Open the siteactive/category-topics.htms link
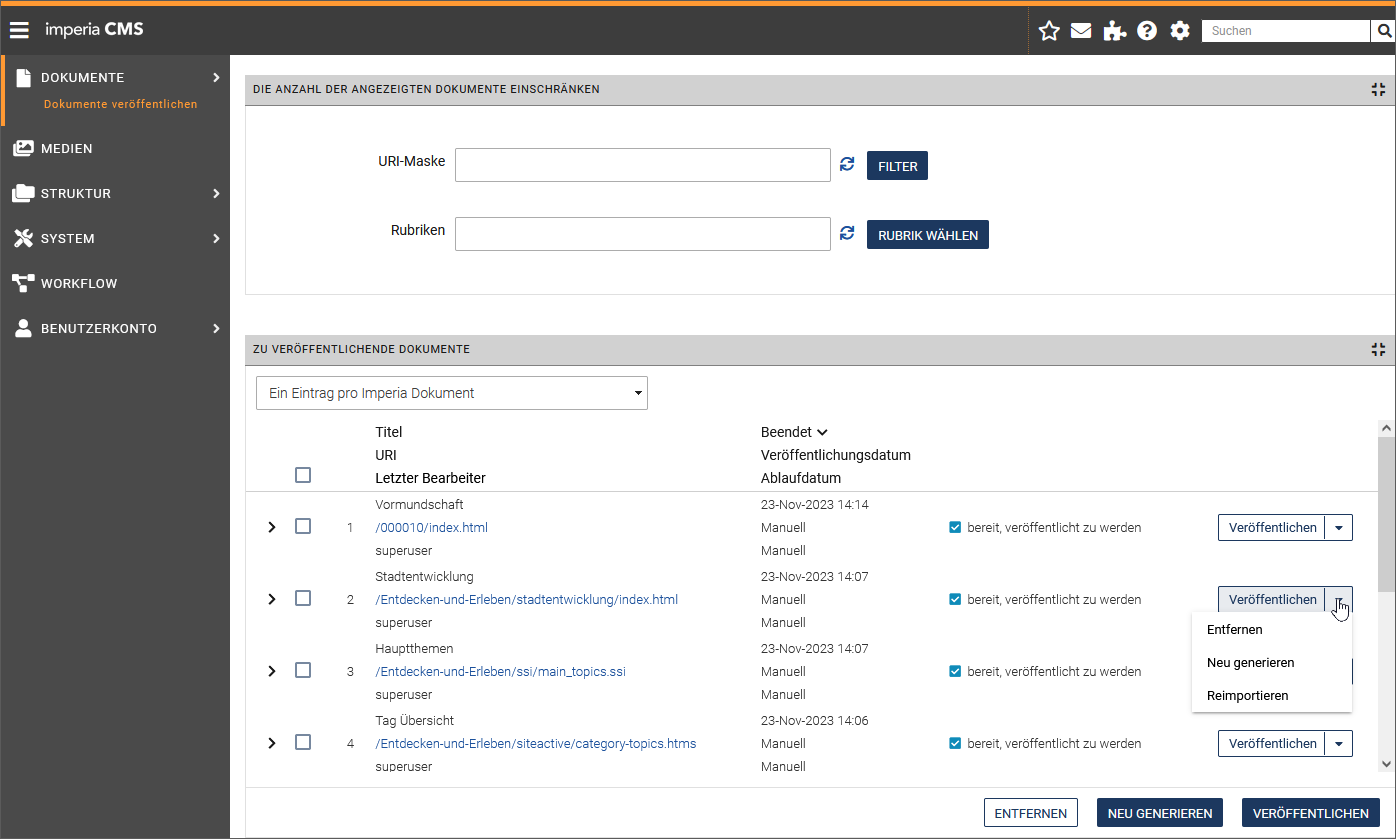Image resolution: width=1396 pixels, height=839 pixels. [x=535, y=743]
